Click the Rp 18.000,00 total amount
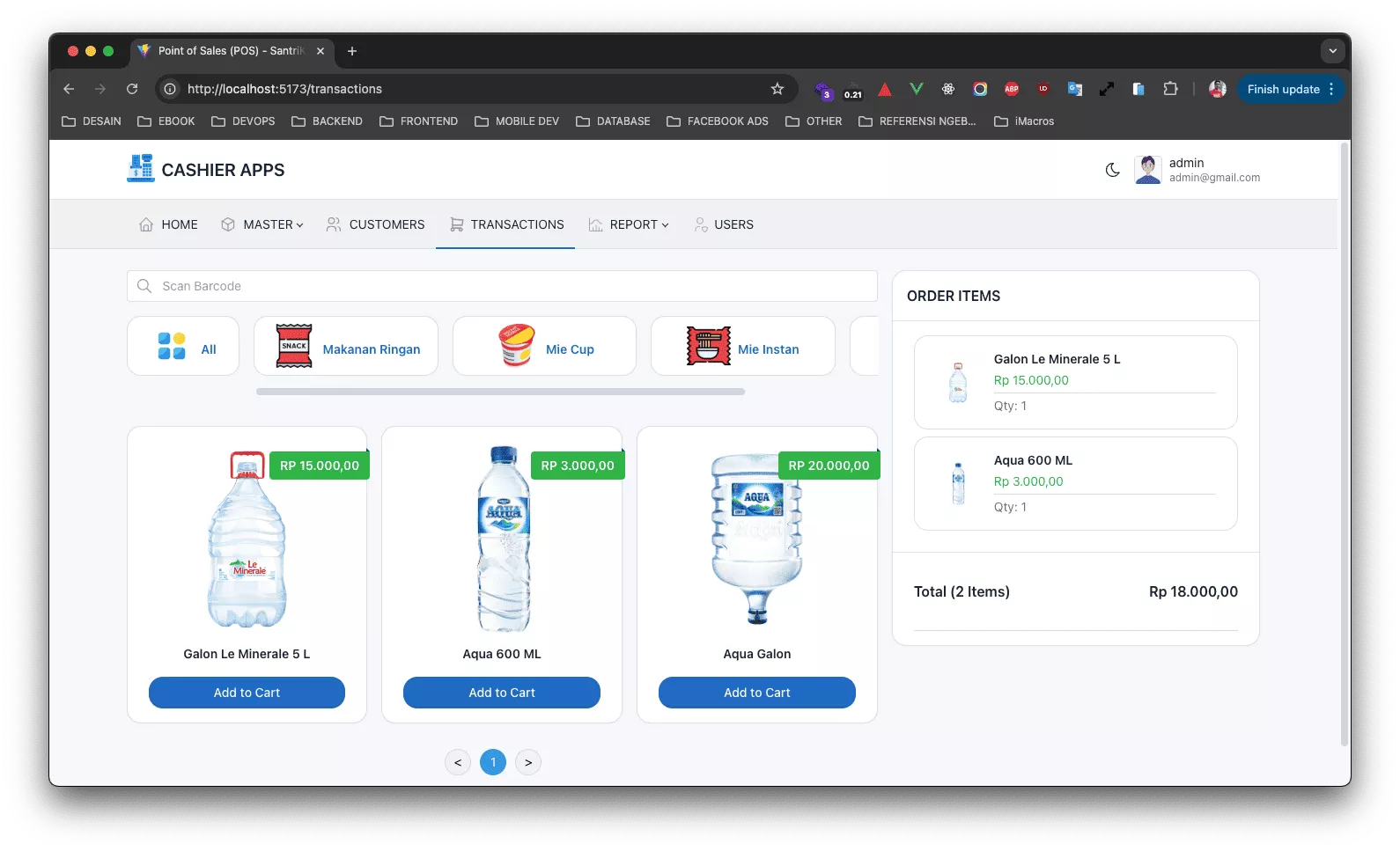 [1193, 591]
